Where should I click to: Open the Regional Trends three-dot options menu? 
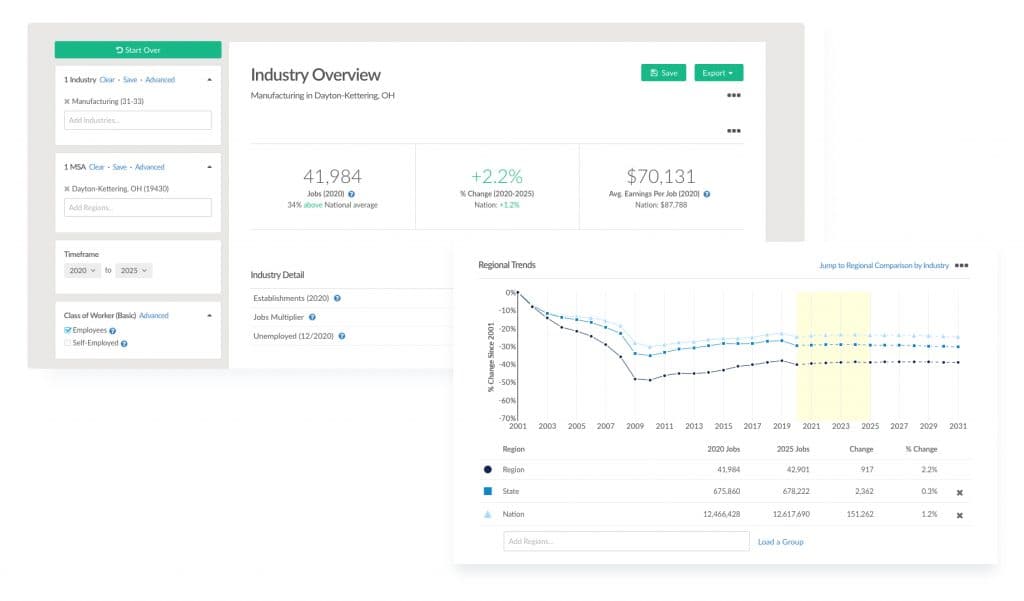click(962, 266)
